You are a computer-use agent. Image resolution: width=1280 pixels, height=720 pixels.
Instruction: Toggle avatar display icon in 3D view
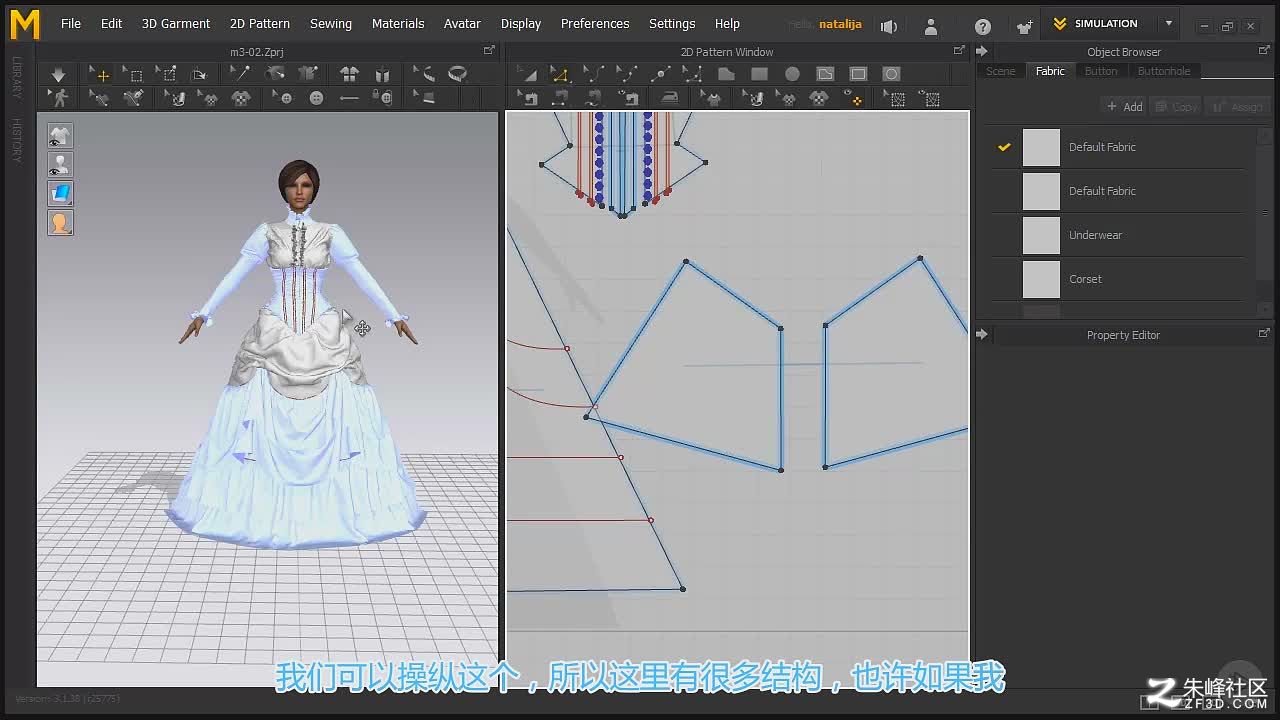60,164
